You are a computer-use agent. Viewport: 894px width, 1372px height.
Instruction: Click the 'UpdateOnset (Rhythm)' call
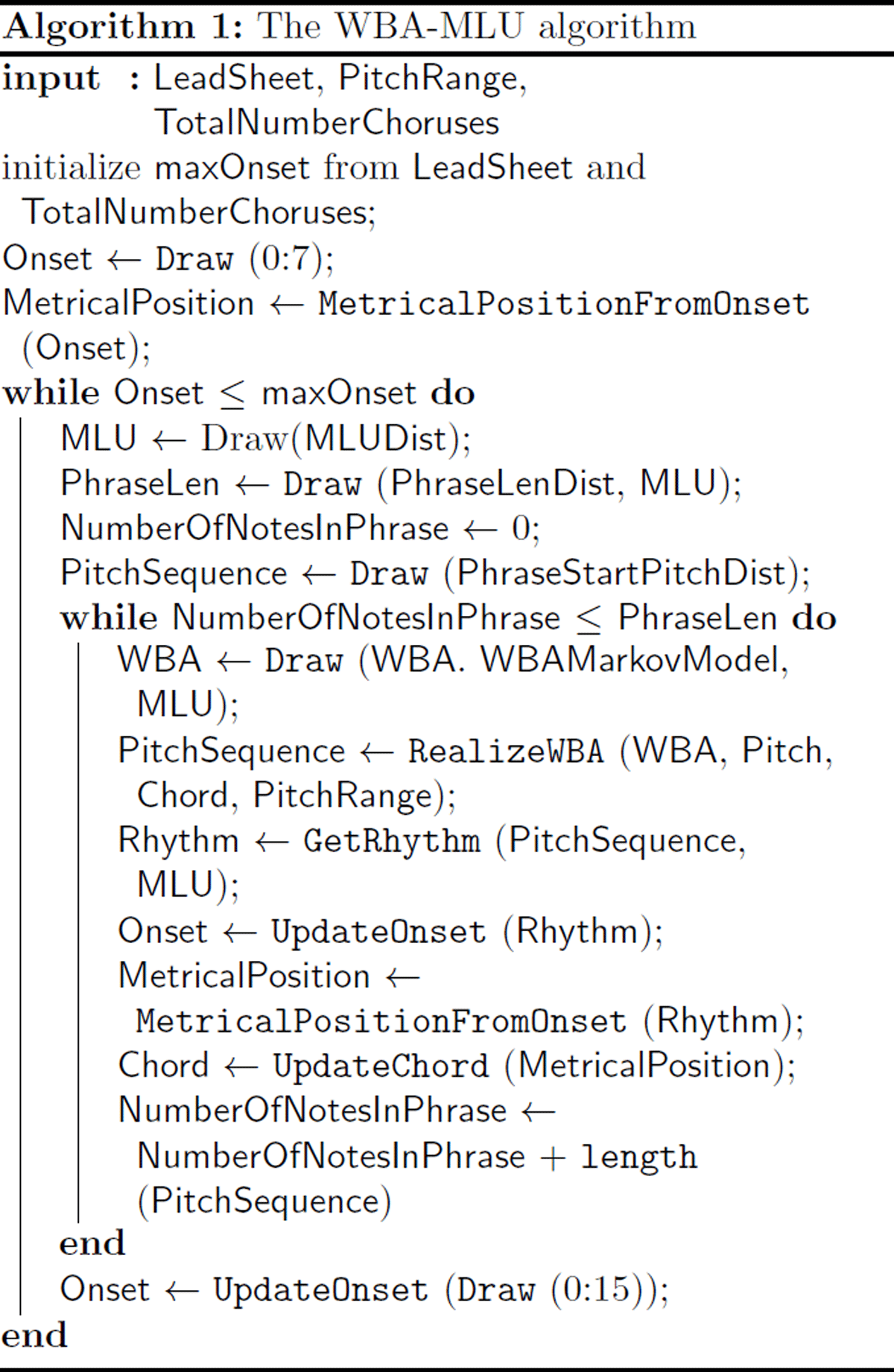[x=466, y=932]
